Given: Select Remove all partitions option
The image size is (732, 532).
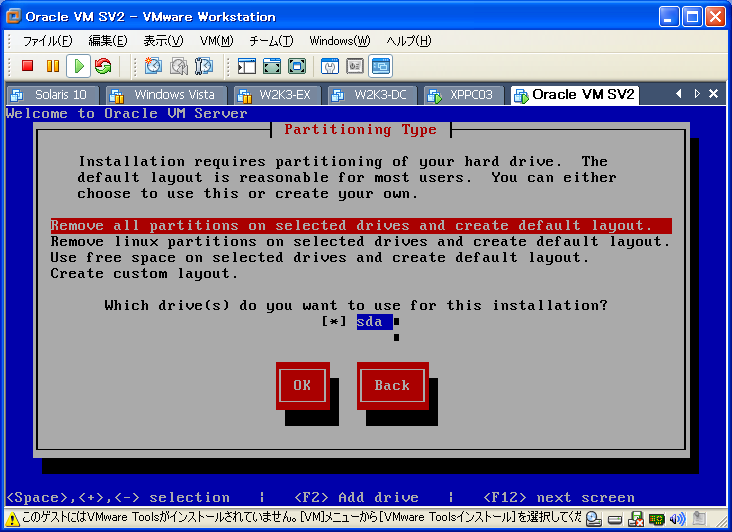Looking at the screenshot, I should 361,225.
